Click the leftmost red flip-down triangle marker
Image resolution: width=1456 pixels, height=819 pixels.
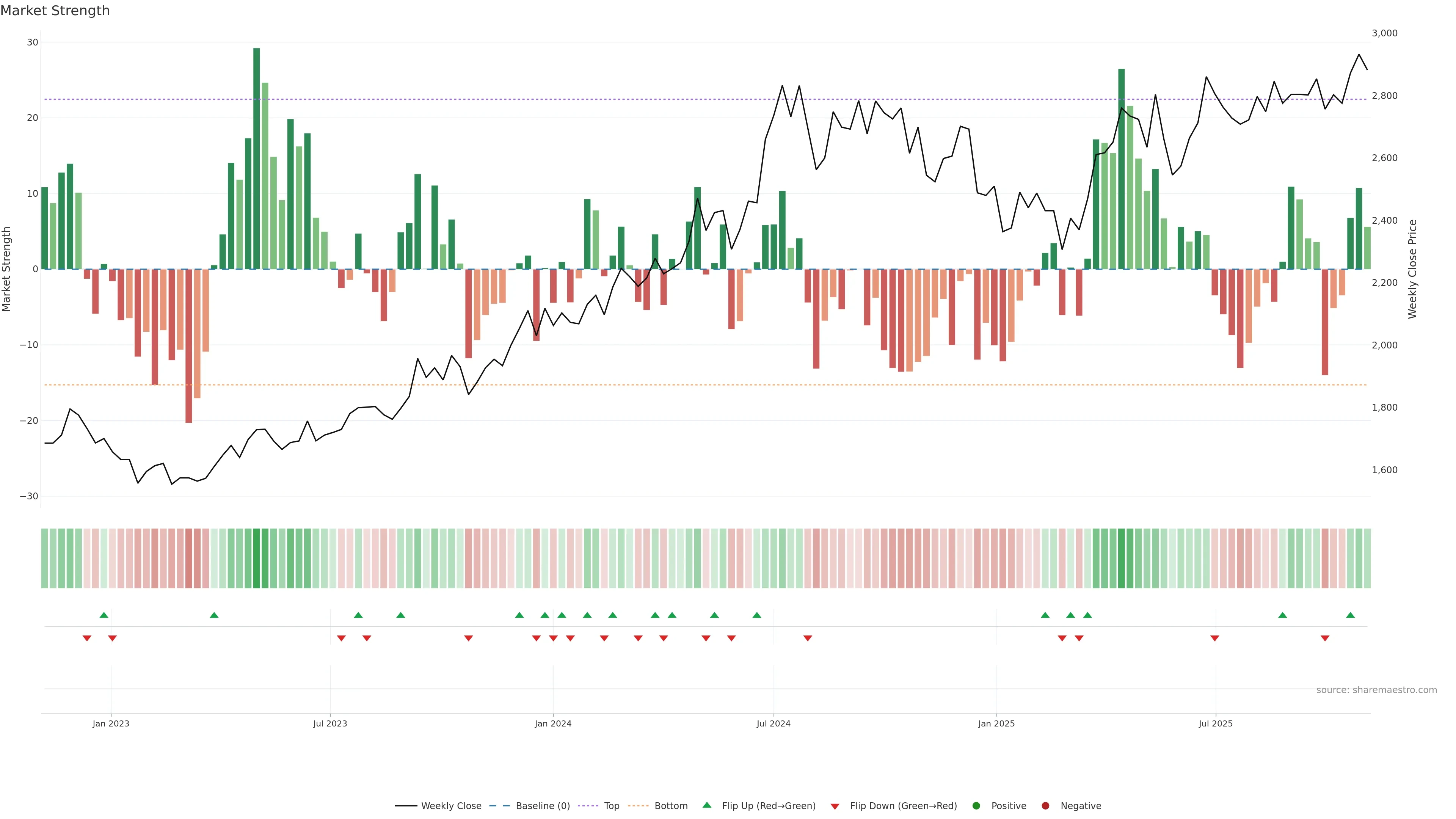point(87,638)
